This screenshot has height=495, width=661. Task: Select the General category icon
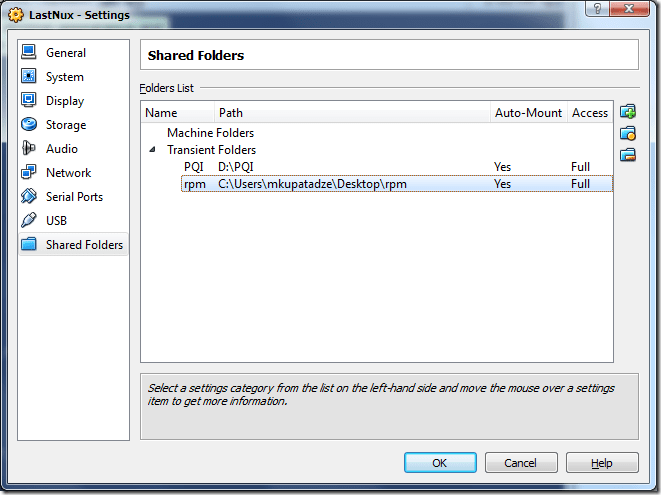(29, 53)
